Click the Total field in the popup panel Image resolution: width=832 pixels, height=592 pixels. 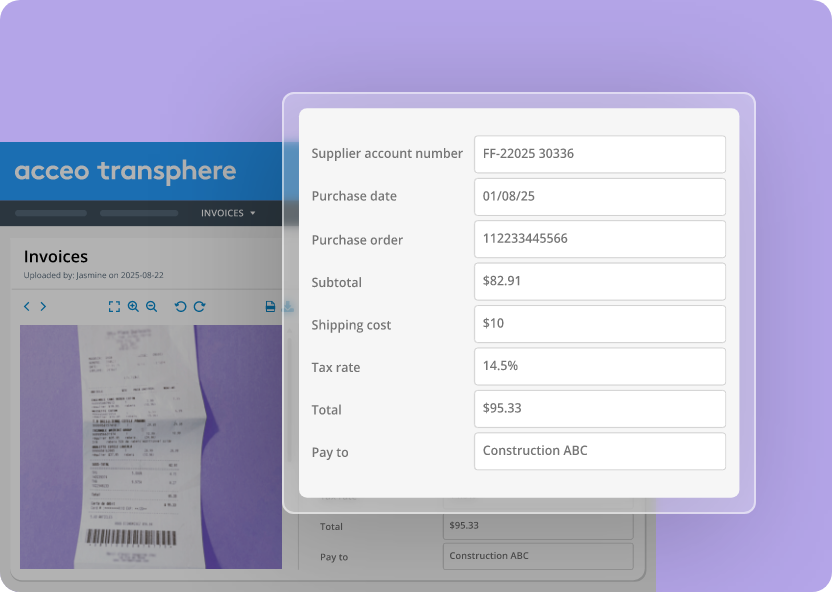pos(599,408)
